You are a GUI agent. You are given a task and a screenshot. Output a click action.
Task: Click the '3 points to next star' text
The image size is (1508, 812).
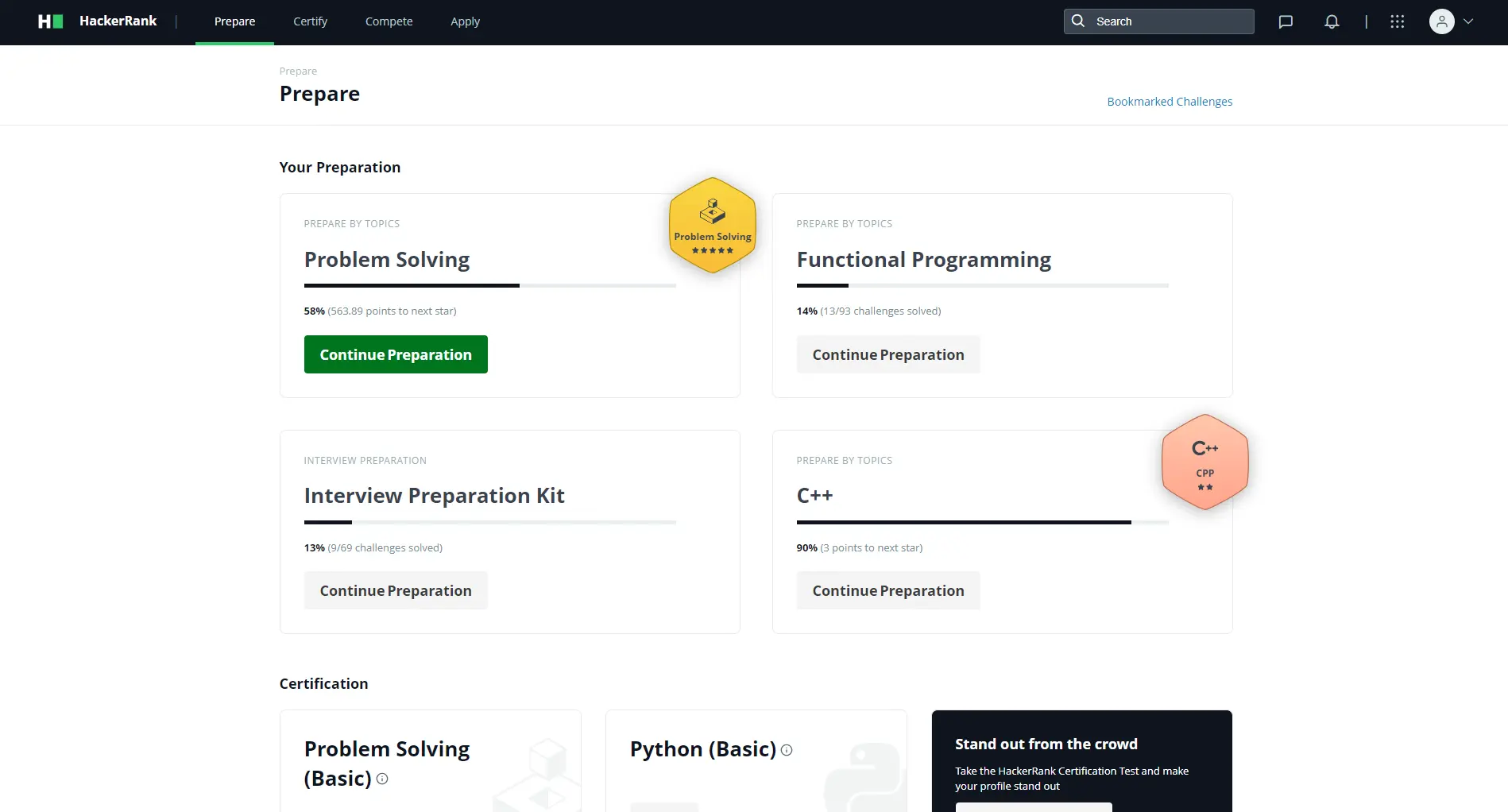pyautogui.click(x=872, y=548)
